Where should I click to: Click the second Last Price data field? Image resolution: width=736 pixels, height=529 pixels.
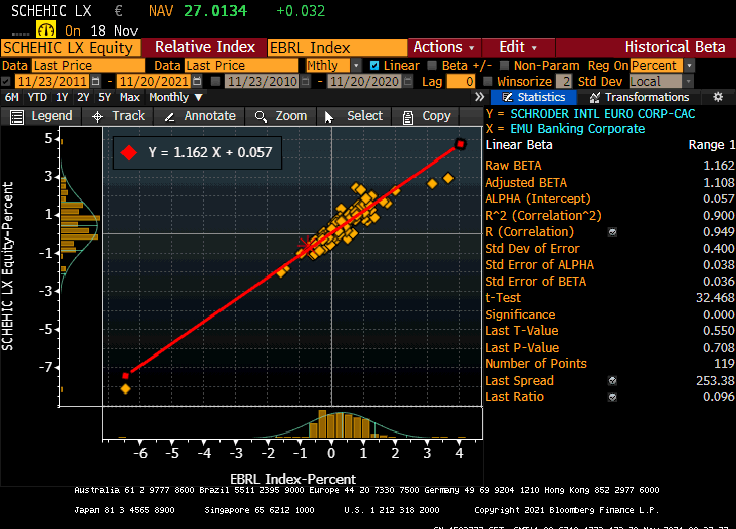(241, 66)
